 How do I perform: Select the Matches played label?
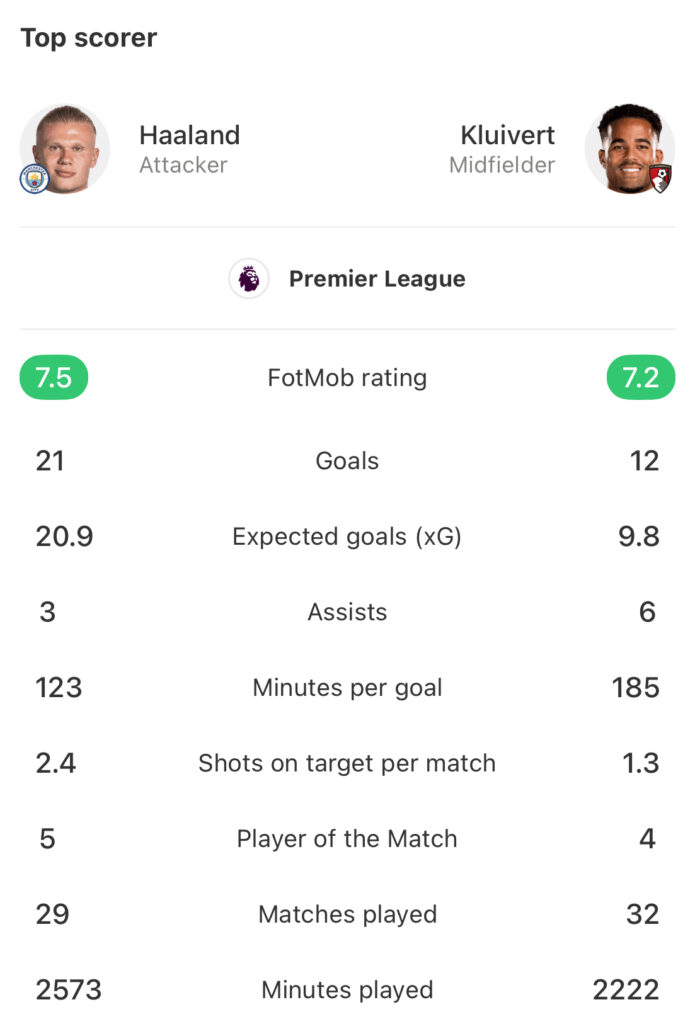[x=348, y=914]
